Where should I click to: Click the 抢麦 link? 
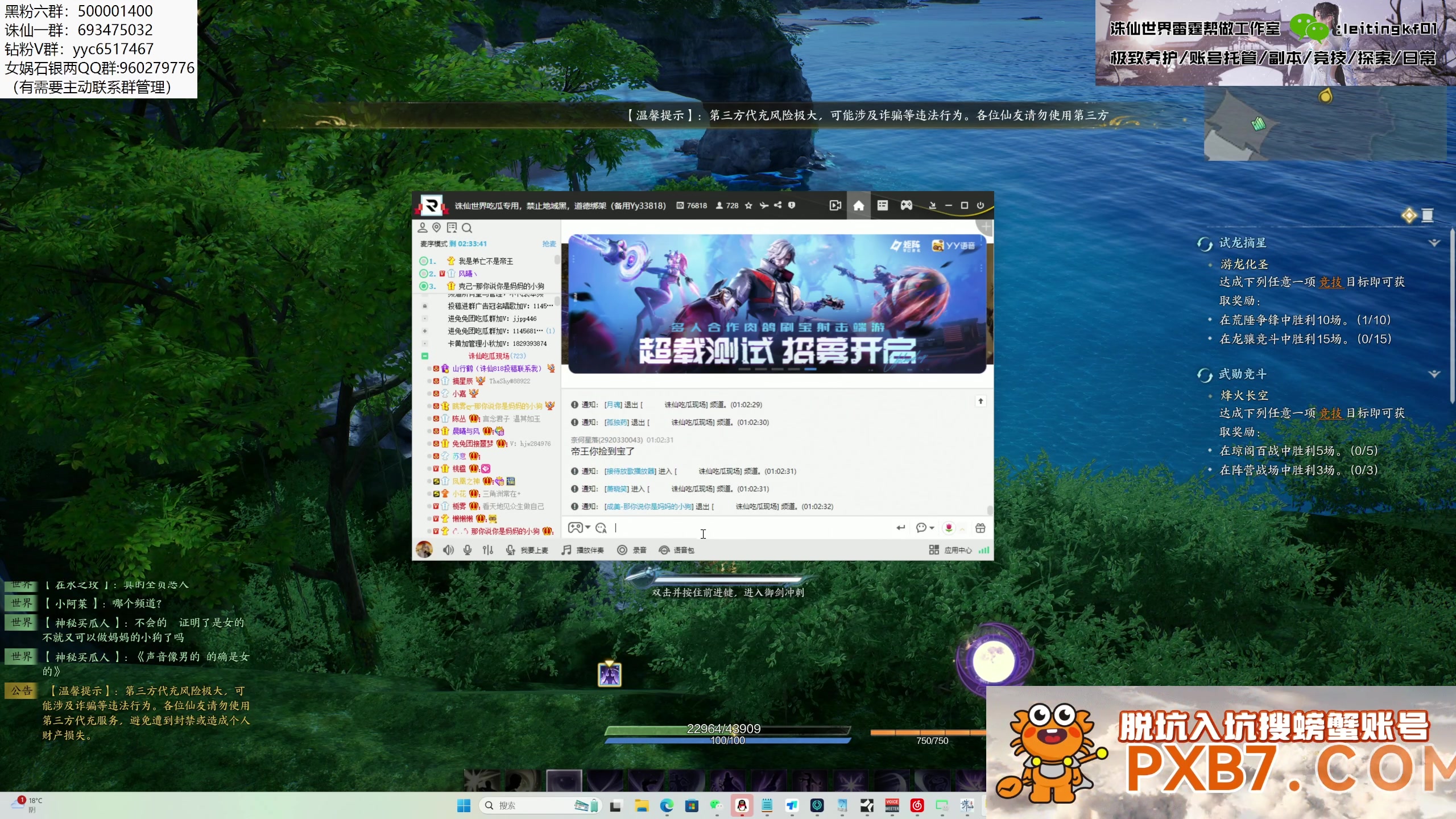click(549, 243)
